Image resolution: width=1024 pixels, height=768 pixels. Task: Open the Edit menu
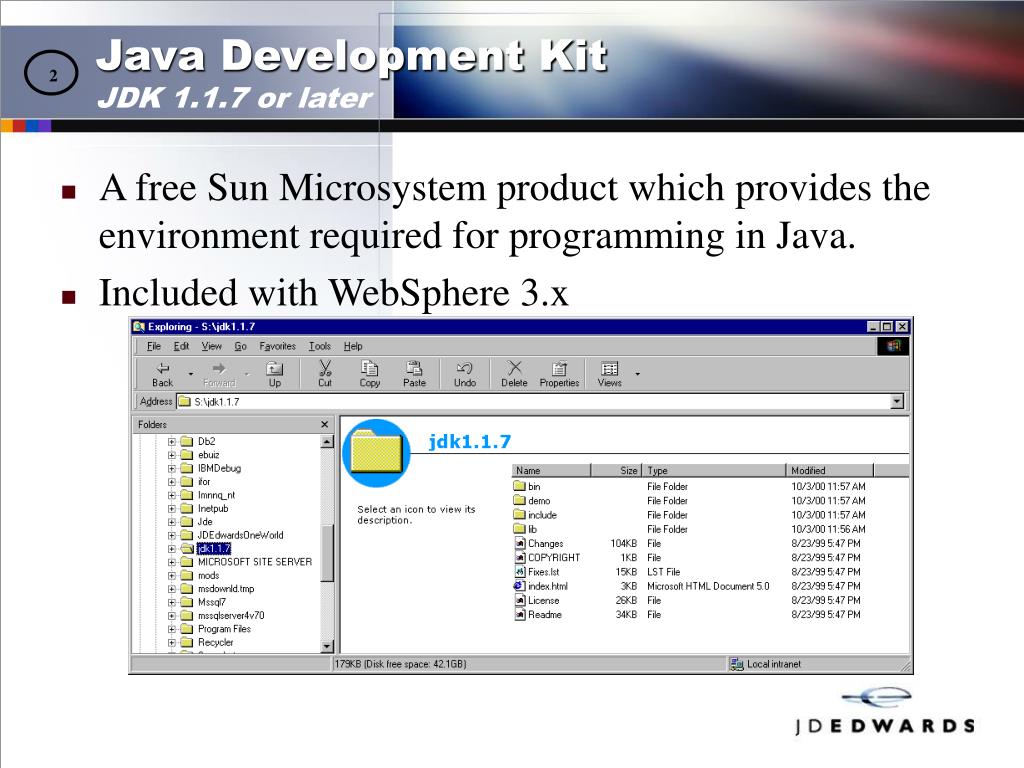point(181,346)
